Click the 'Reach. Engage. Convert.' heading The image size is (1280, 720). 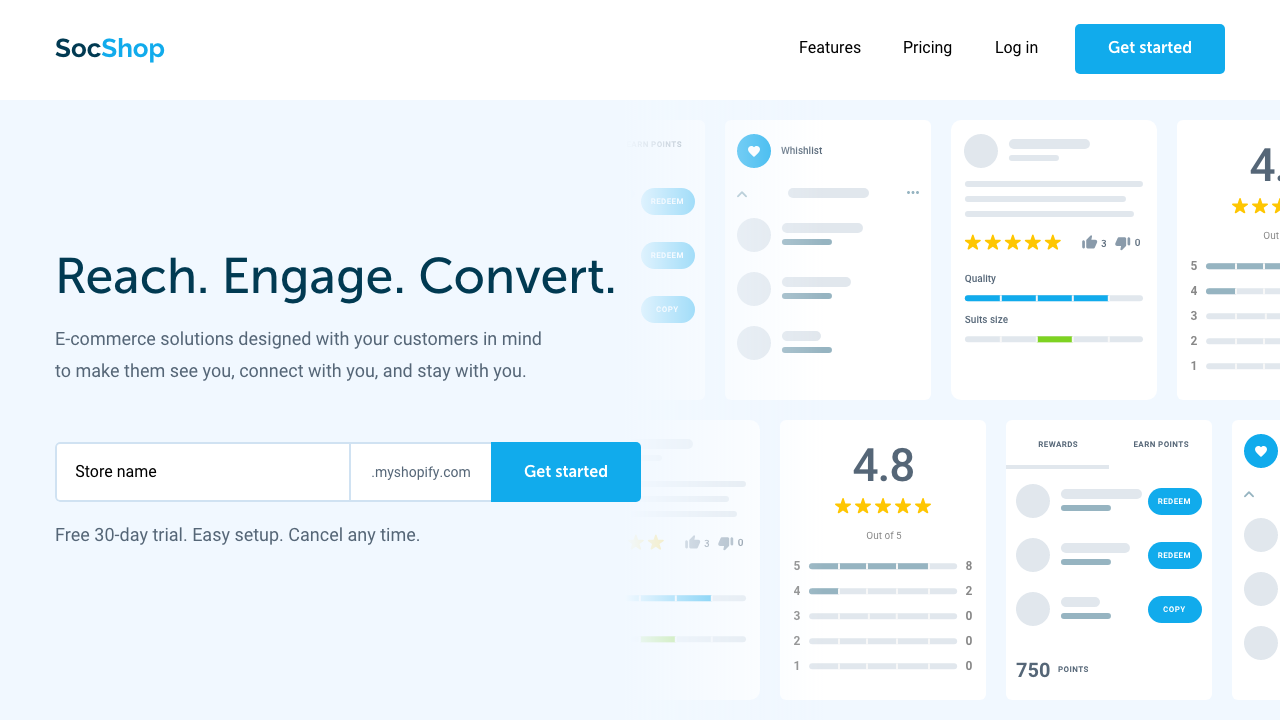coord(336,276)
